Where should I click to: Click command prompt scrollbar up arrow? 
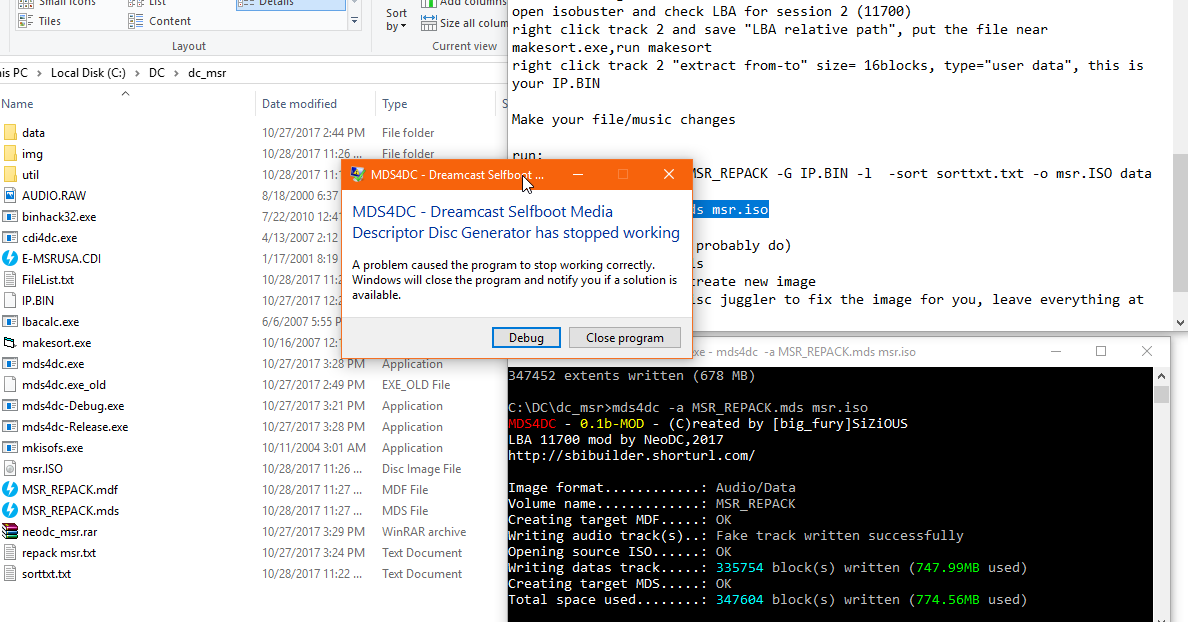(1161, 376)
